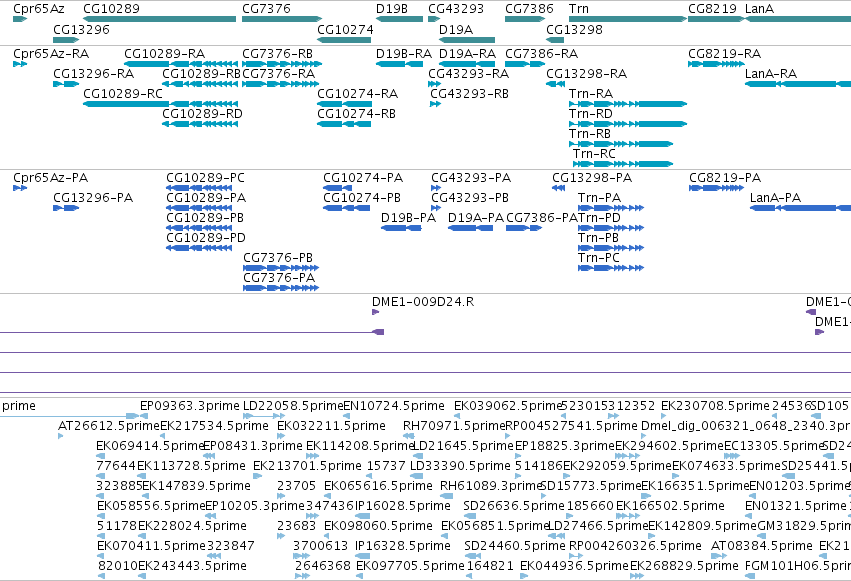851x581 pixels.
Task: Open the Trn gene feature in top track
Action: pos(628,19)
